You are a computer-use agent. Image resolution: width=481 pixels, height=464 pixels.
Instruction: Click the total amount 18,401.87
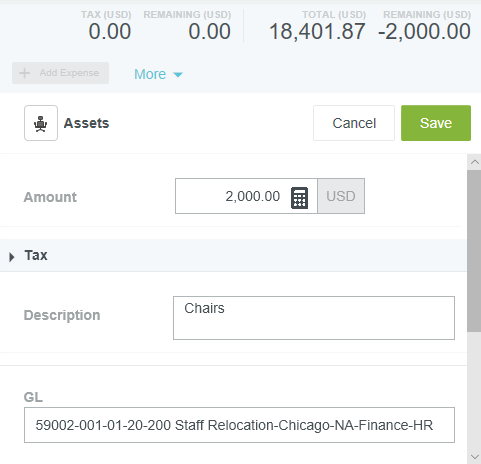(x=317, y=32)
